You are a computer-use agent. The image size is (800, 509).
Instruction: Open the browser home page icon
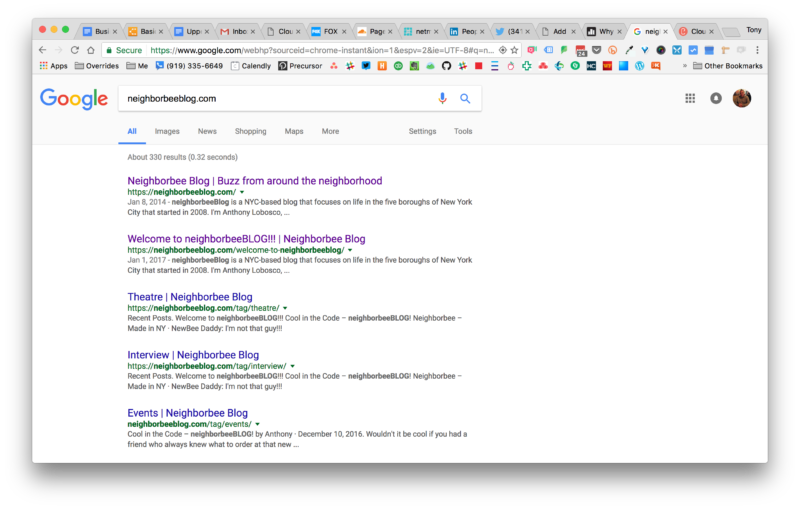pyautogui.click(x=91, y=50)
